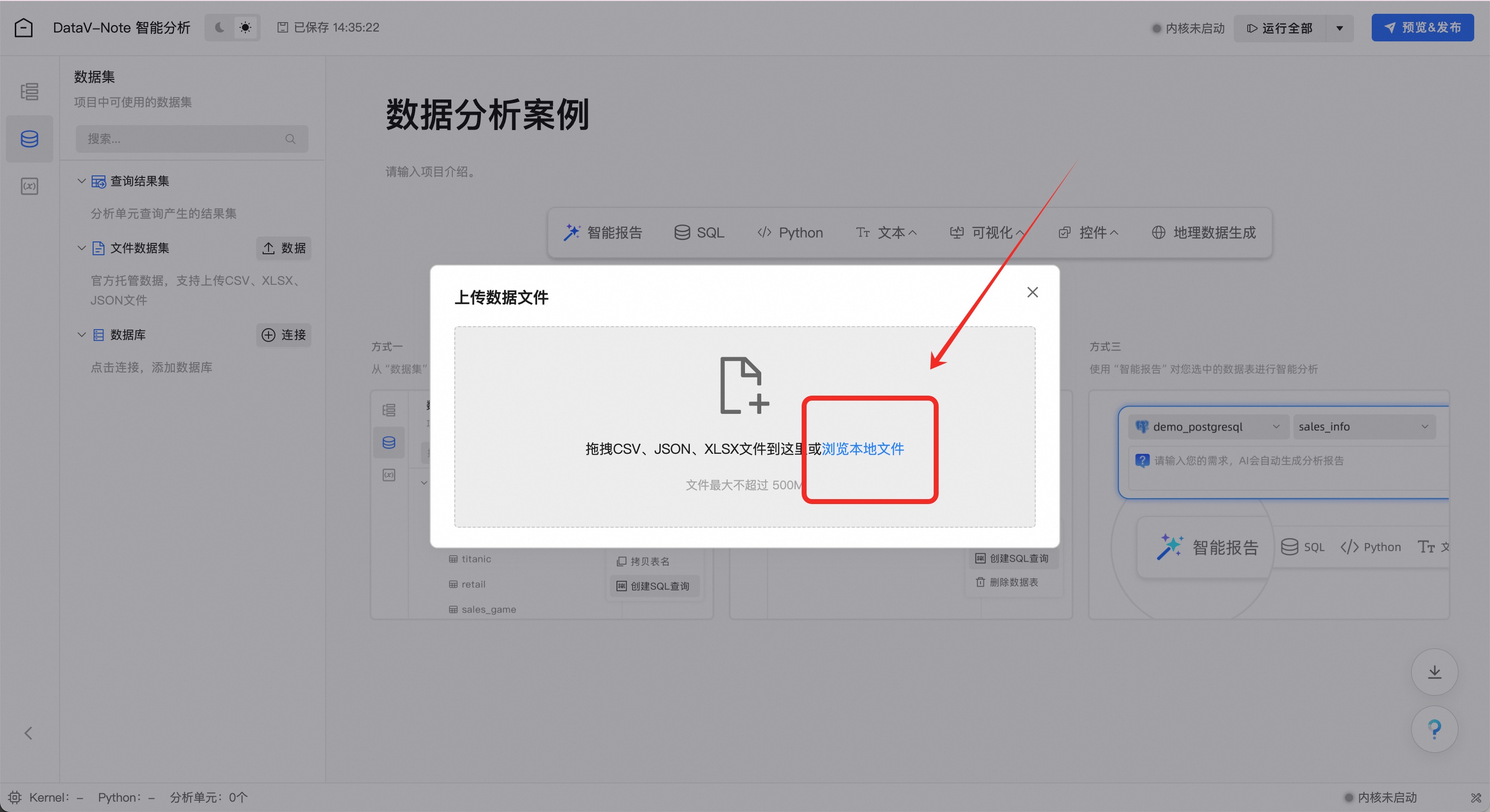
Task: Open the outline panel sidebar icon
Action: [x=30, y=91]
